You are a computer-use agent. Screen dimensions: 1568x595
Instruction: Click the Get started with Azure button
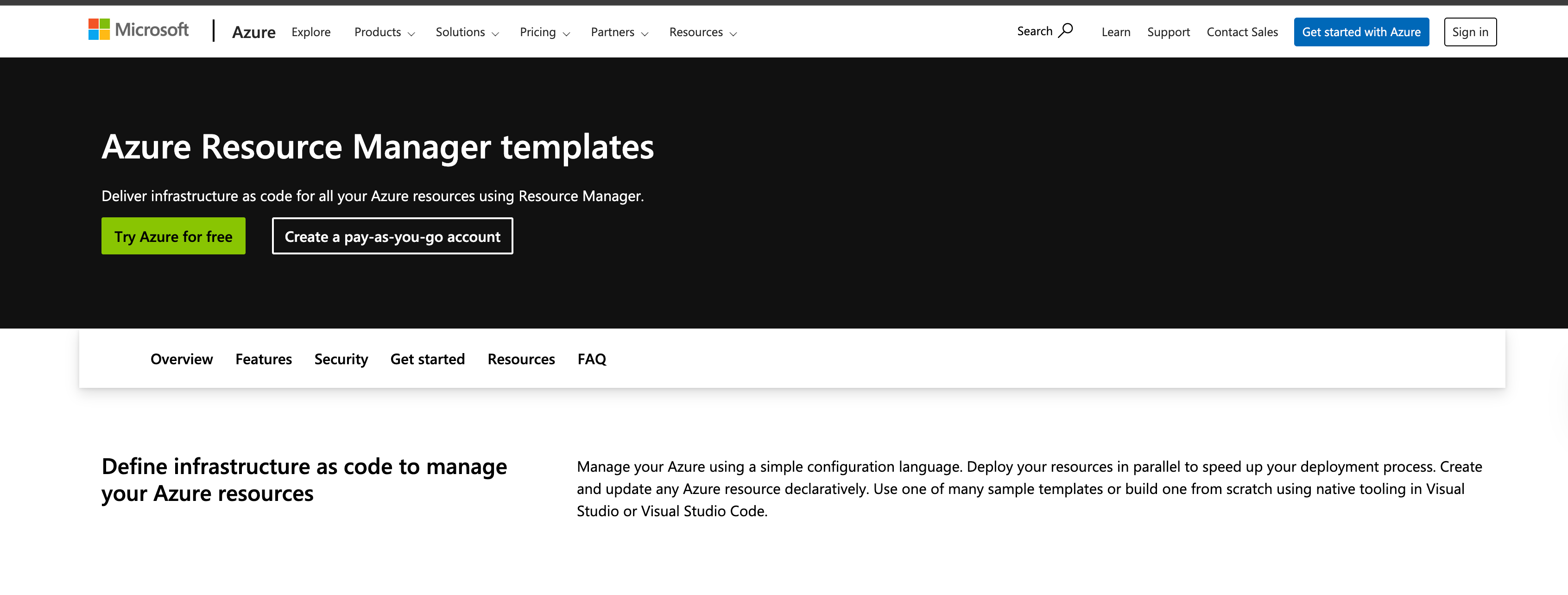[x=1362, y=32]
